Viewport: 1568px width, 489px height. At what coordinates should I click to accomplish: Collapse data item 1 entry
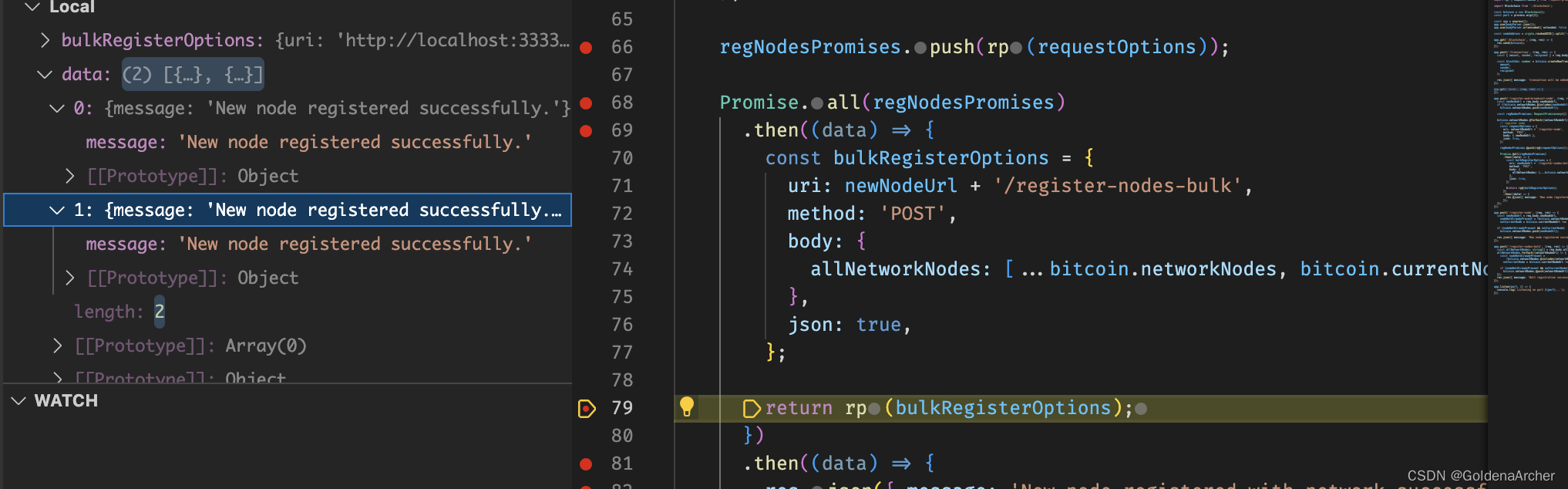pyautogui.click(x=56, y=211)
